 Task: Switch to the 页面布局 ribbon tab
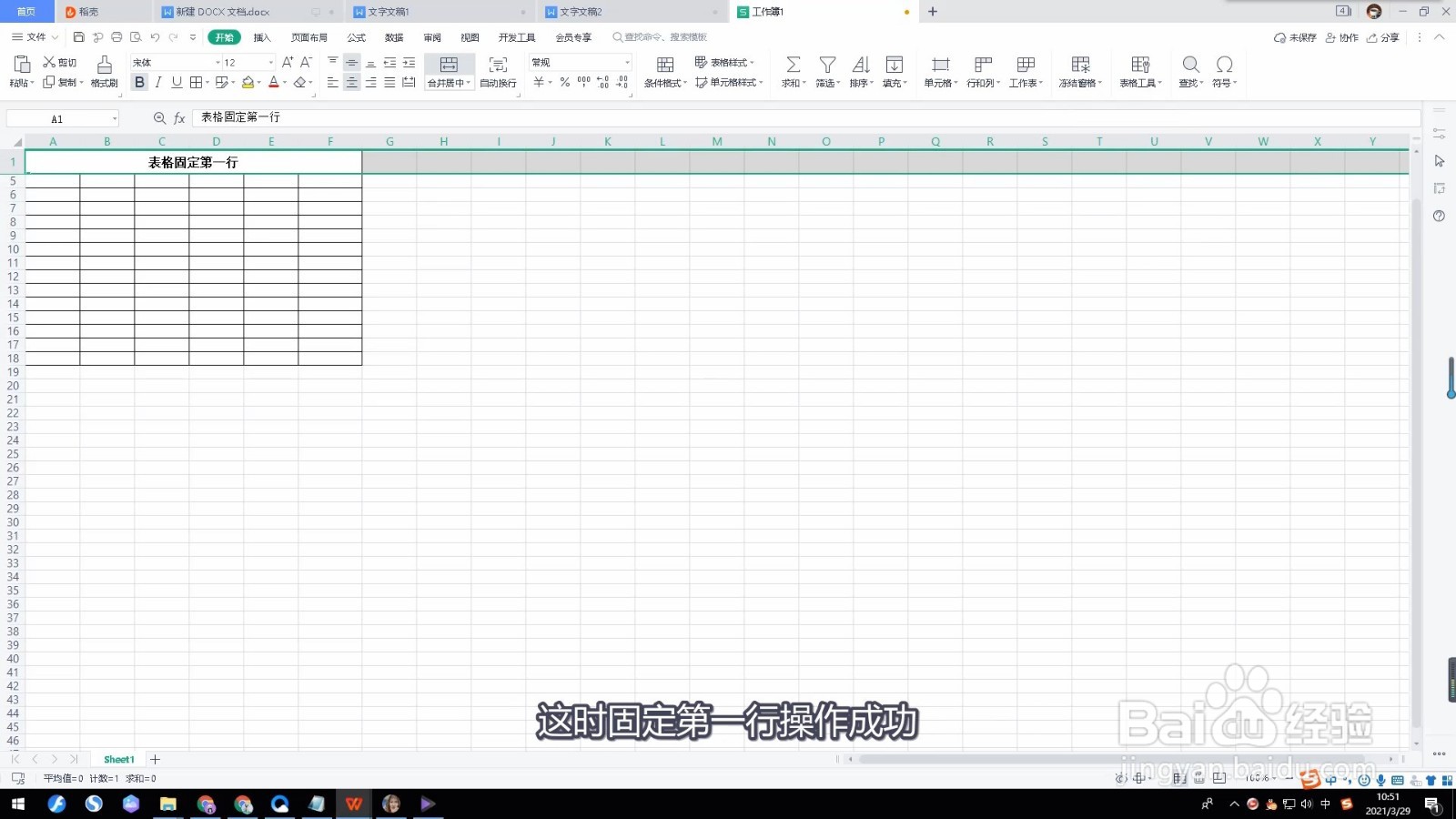tap(309, 37)
